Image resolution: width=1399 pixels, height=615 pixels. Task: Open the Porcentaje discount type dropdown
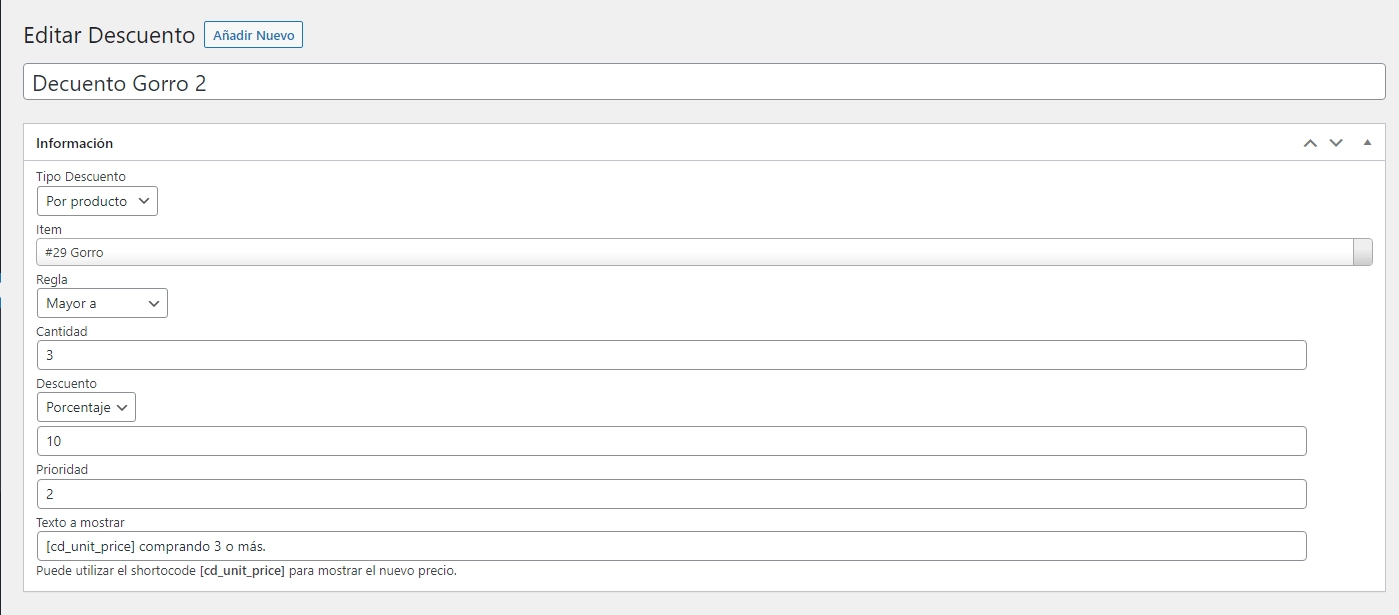coord(86,407)
